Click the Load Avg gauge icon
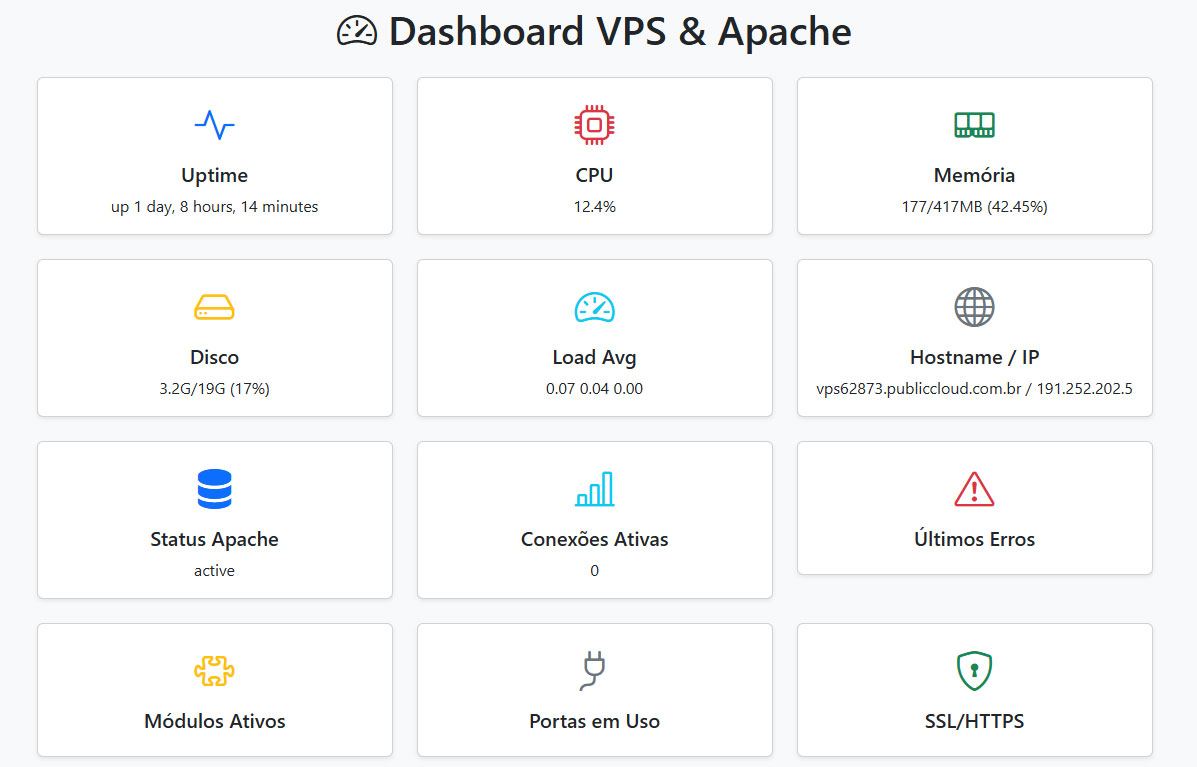 [594, 306]
